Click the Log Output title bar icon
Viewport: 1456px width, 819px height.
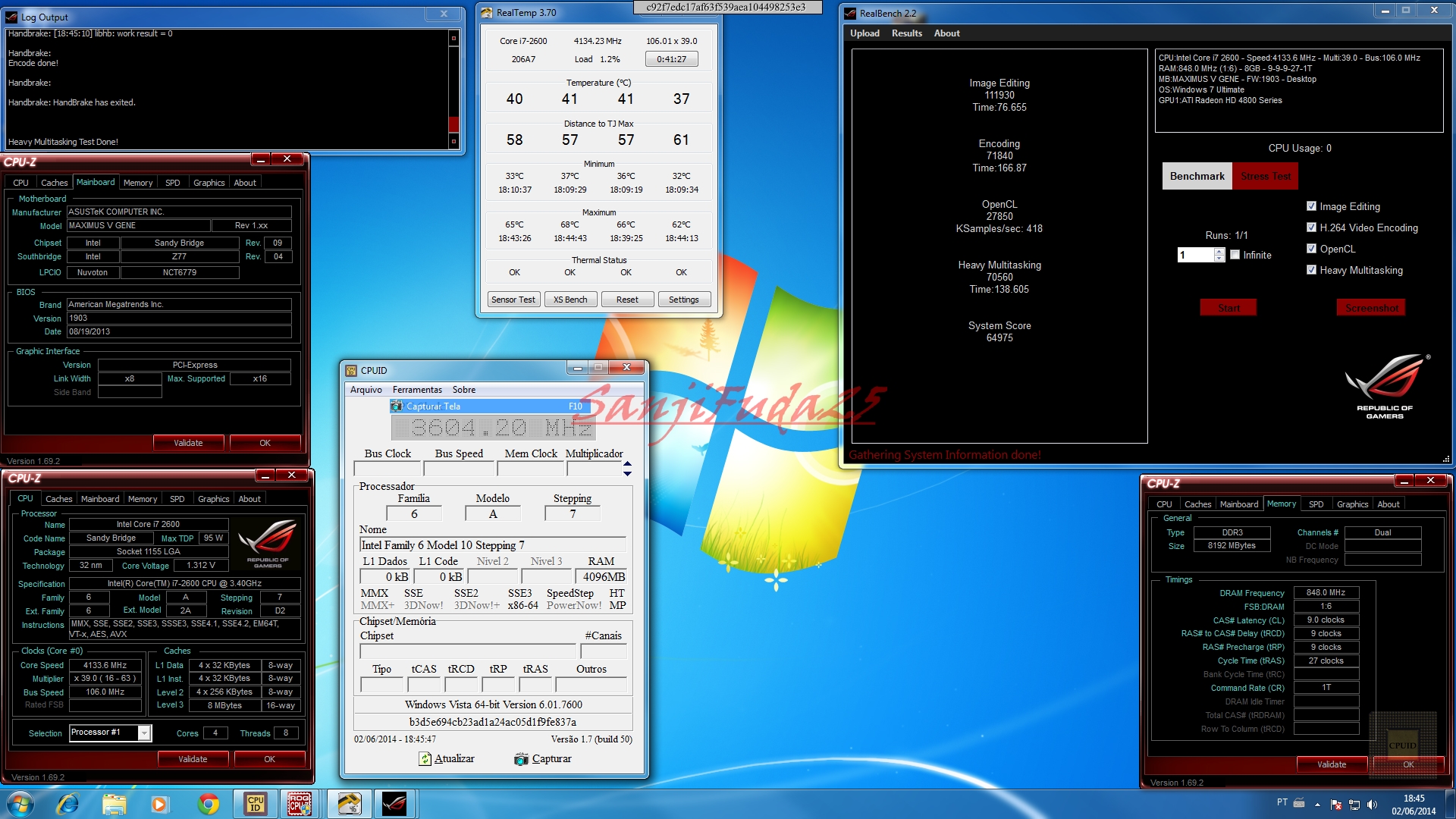coord(11,17)
